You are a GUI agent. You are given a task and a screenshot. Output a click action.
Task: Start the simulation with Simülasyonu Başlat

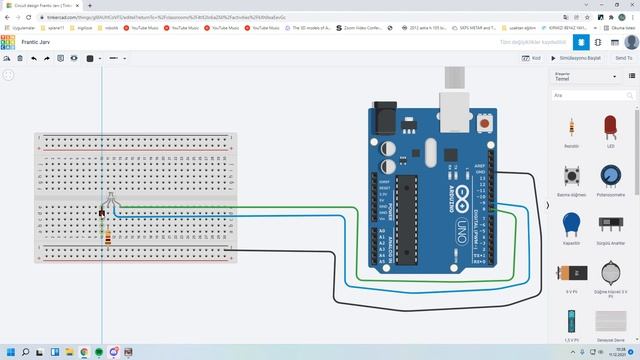[x=576, y=58]
